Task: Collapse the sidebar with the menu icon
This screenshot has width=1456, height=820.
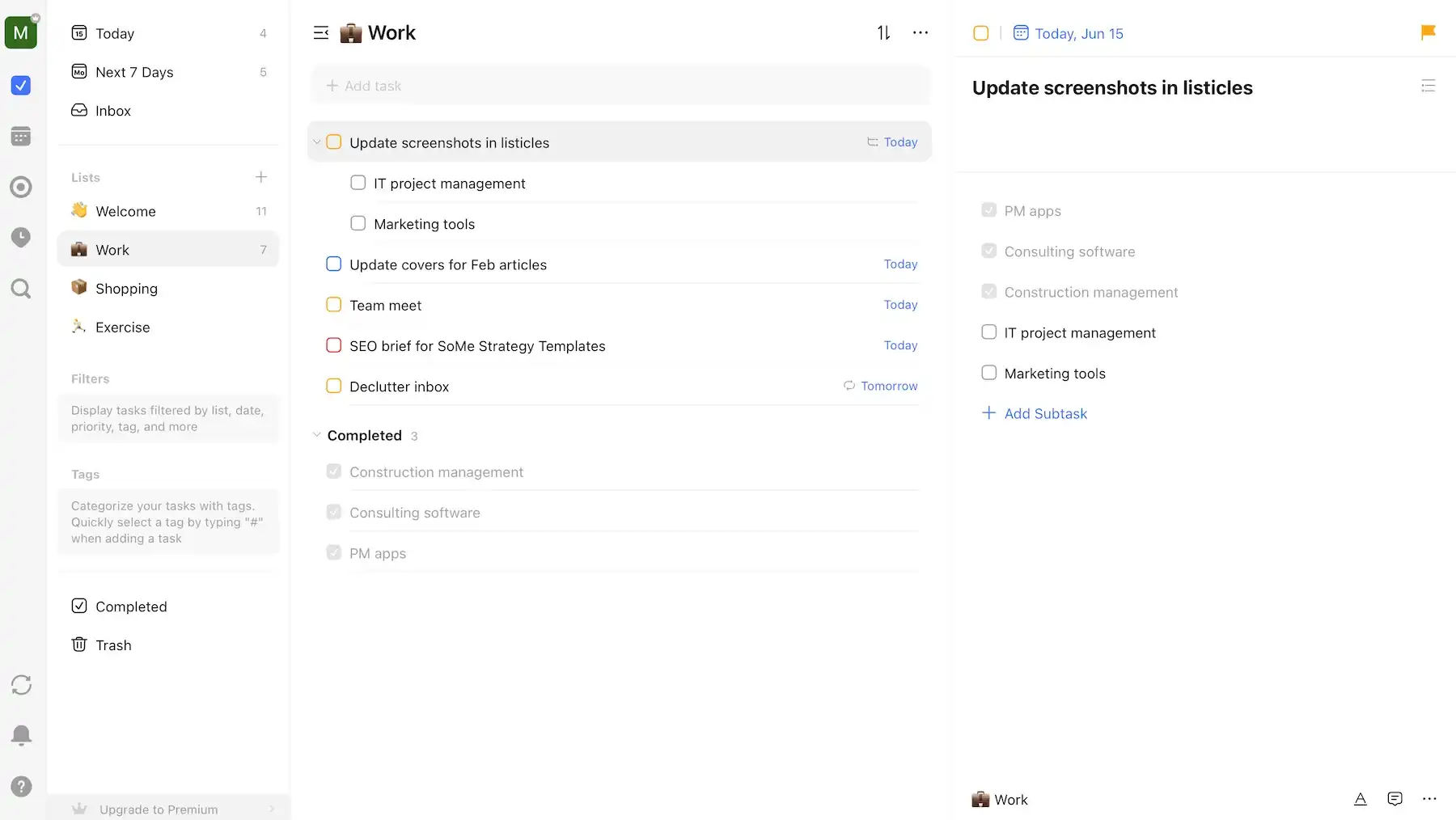Action: tap(321, 32)
